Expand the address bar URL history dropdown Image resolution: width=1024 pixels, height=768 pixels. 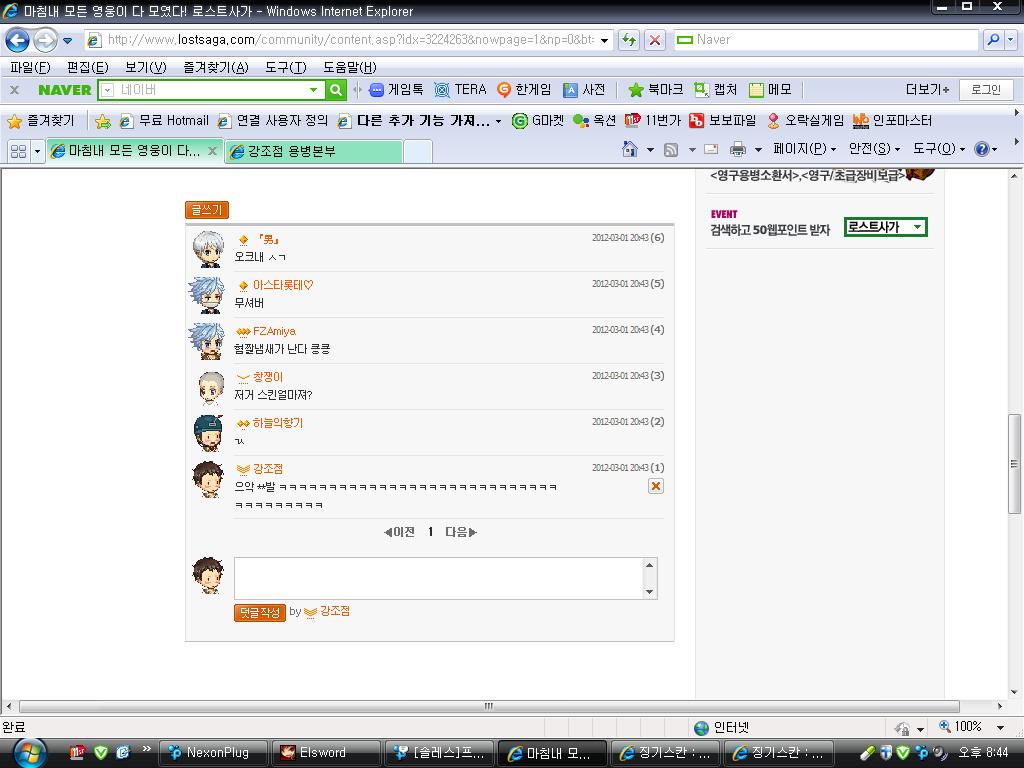click(605, 40)
